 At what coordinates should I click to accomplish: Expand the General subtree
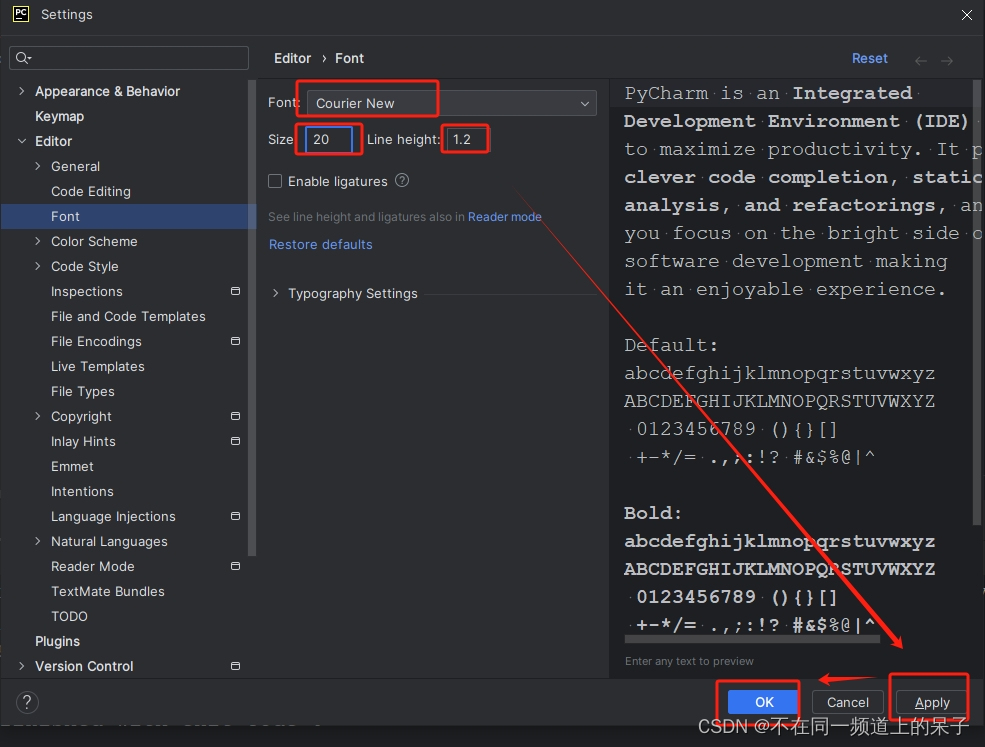[38, 166]
